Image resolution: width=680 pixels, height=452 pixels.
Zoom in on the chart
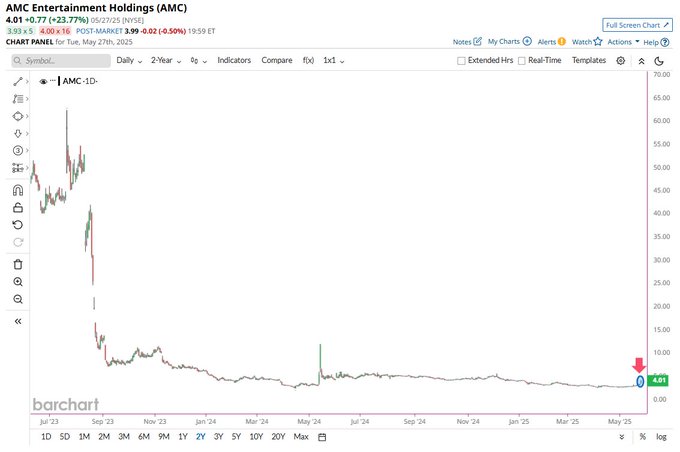point(18,282)
